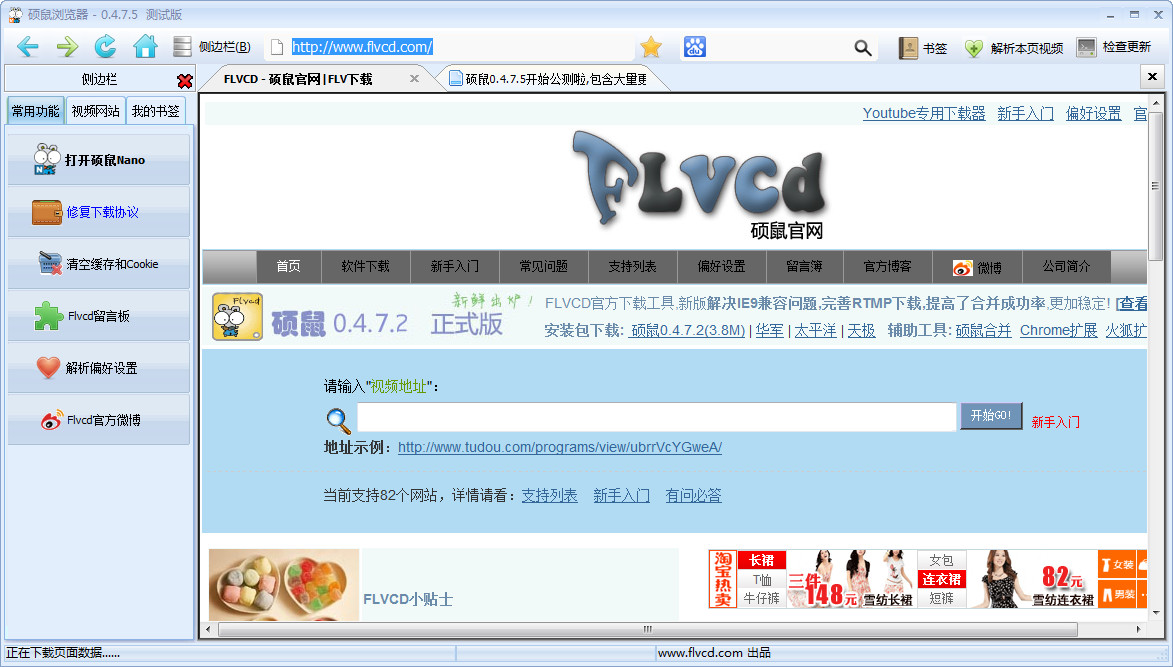Open 书签 bookmarks in the toolbar
The height and width of the screenshot is (667, 1173).
(x=923, y=48)
